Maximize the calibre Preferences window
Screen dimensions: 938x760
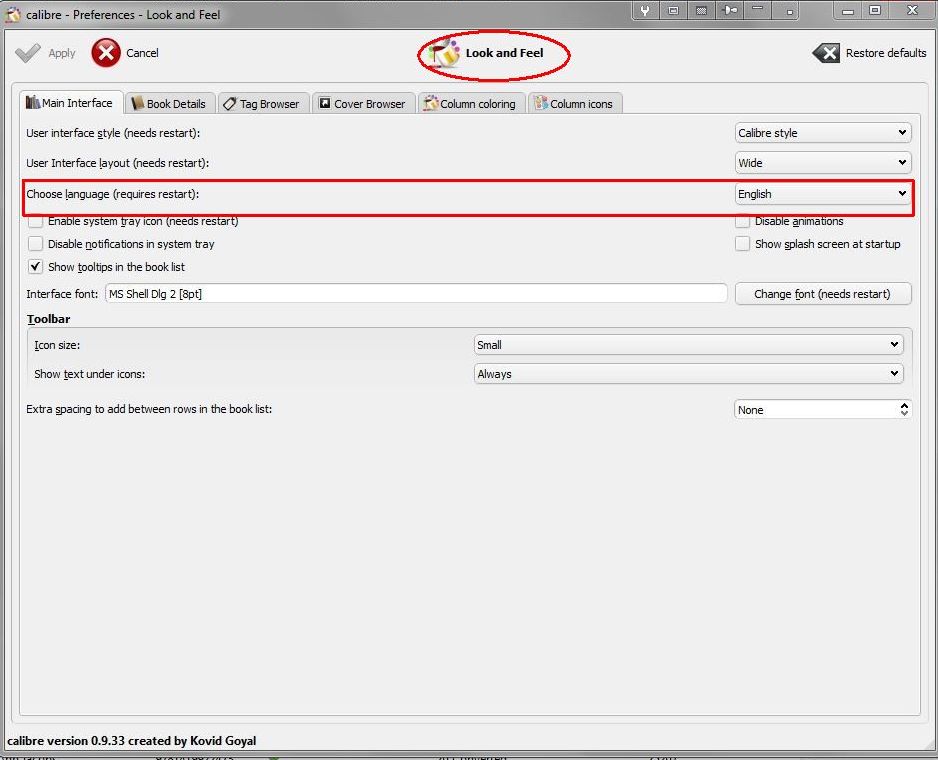[x=875, y=11]
